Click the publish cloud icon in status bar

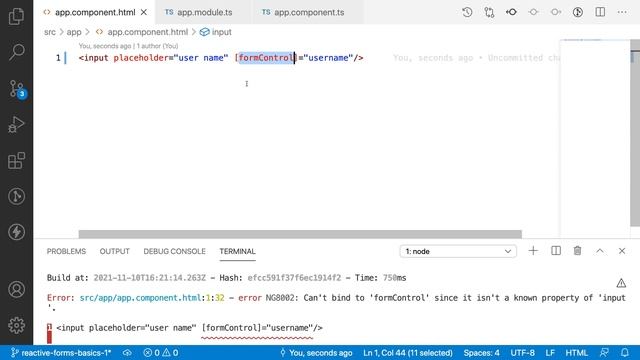coord(127,353)
